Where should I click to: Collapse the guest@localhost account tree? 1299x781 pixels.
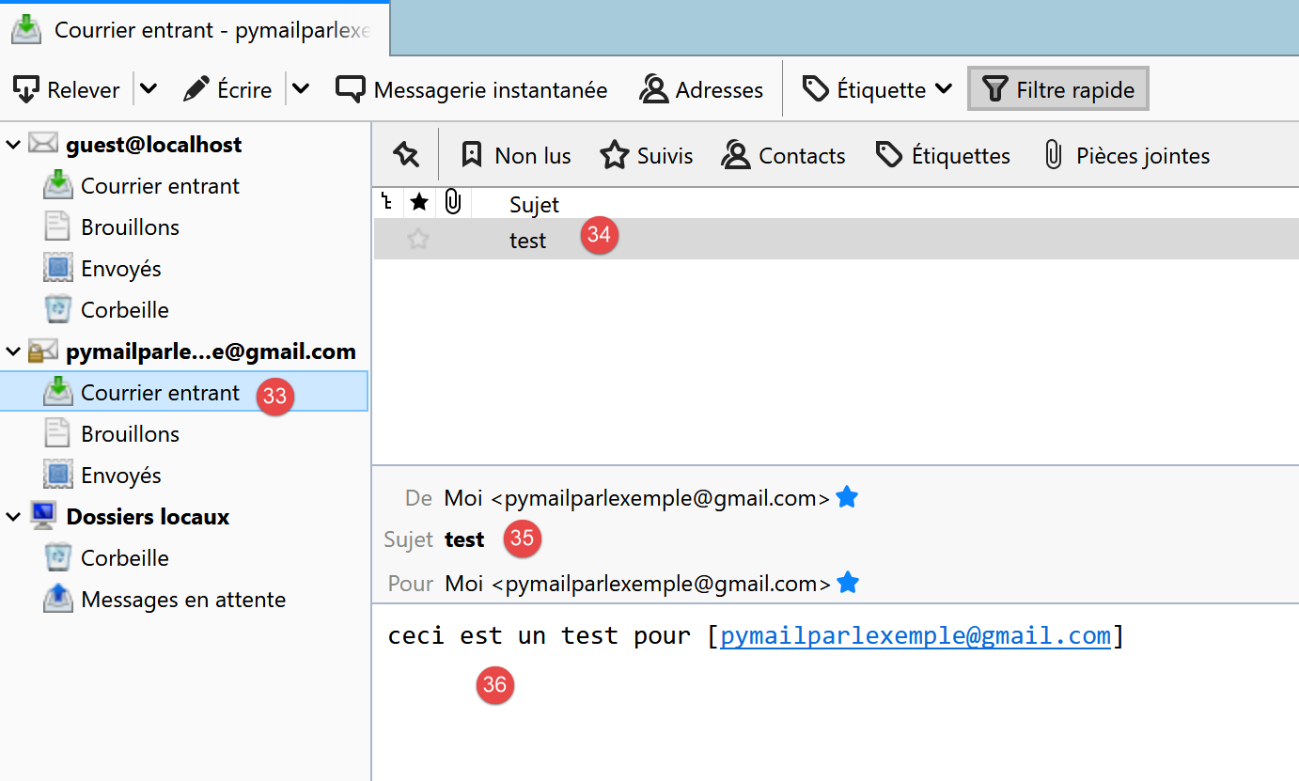pyautogui.click(x=14, y=145)
